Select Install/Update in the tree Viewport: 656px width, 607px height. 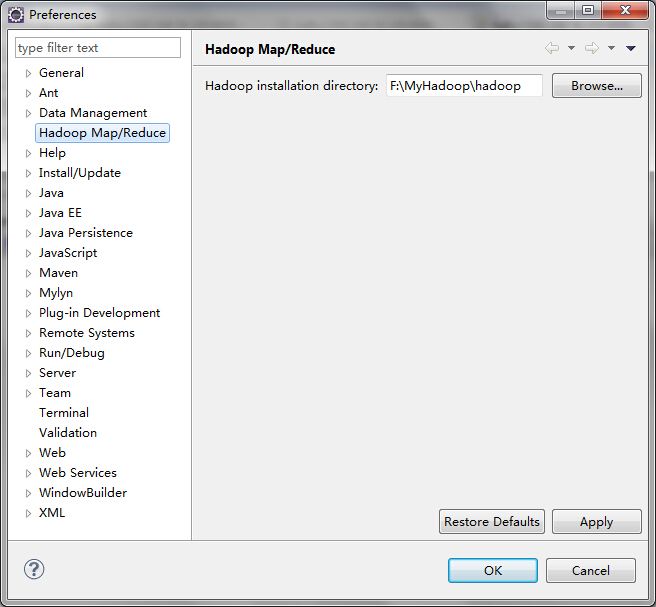(80, 173)
